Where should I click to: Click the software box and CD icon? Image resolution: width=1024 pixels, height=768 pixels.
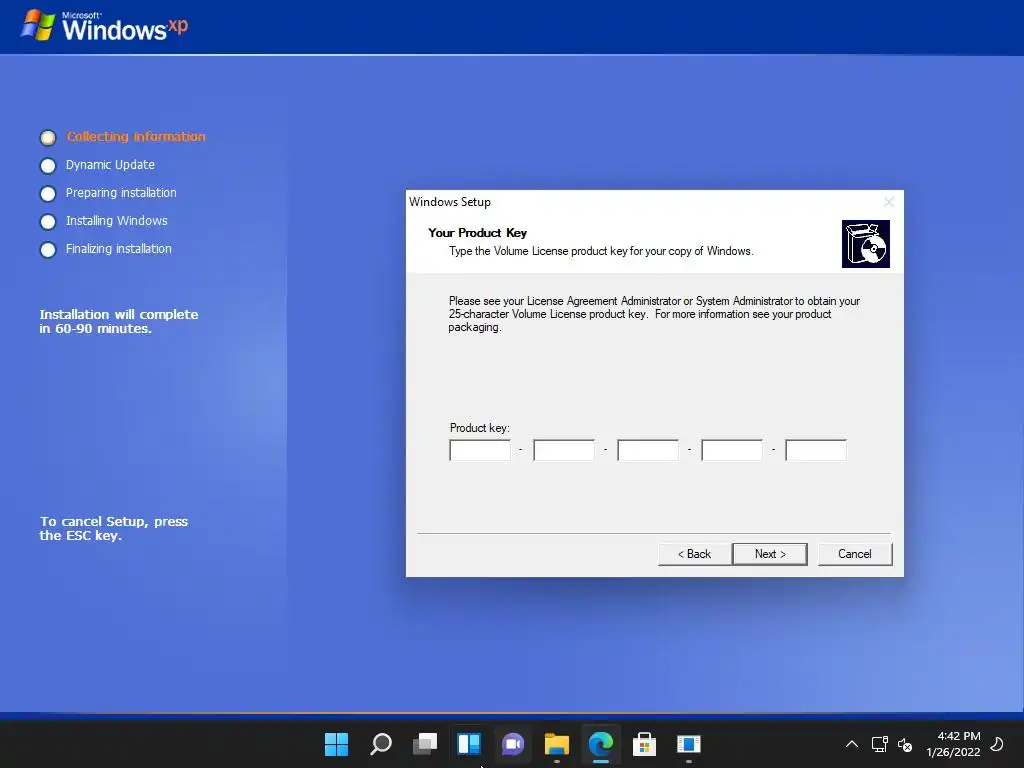click(866, 244)
